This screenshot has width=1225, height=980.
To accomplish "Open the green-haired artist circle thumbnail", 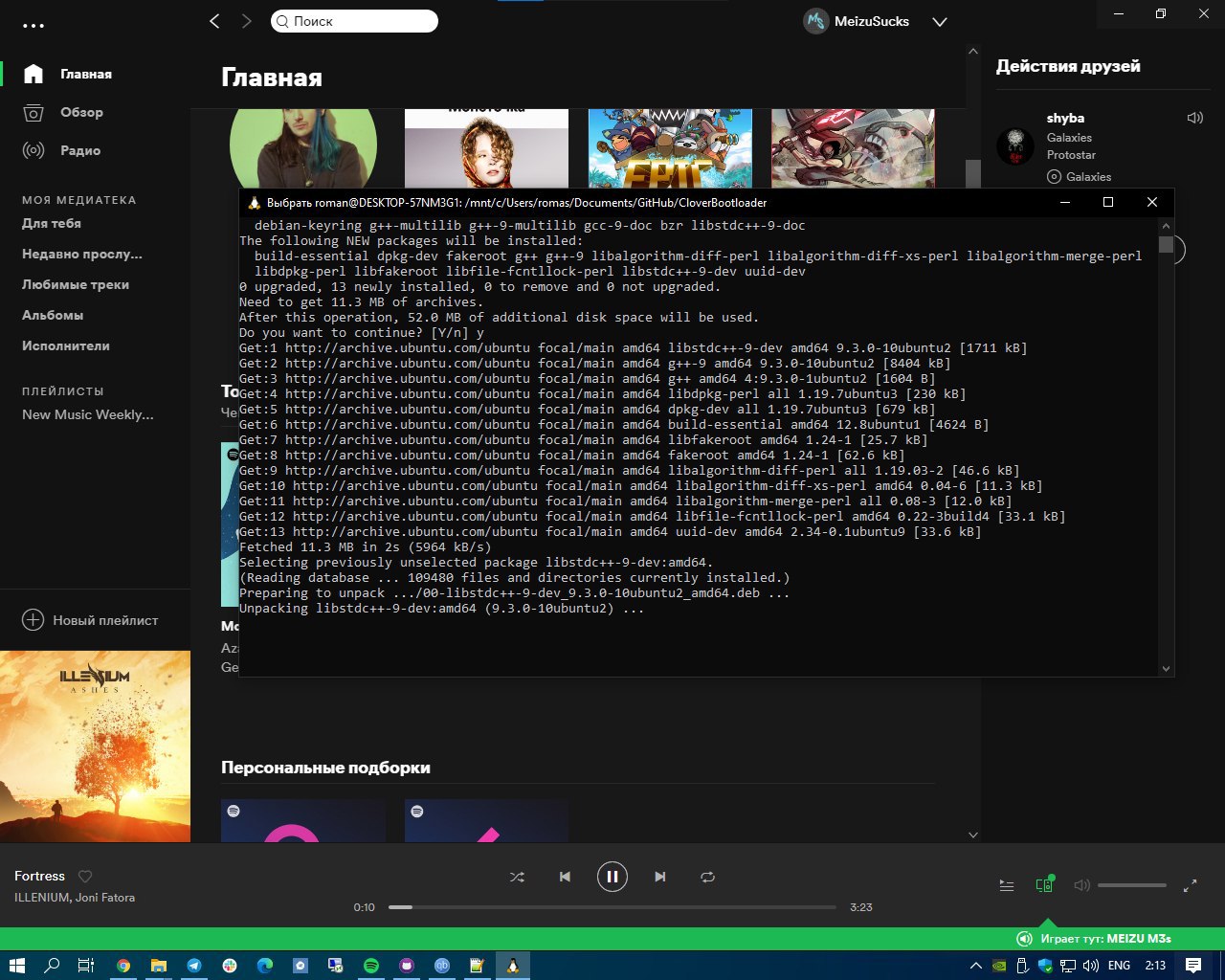I will click(x=303, y=147).
